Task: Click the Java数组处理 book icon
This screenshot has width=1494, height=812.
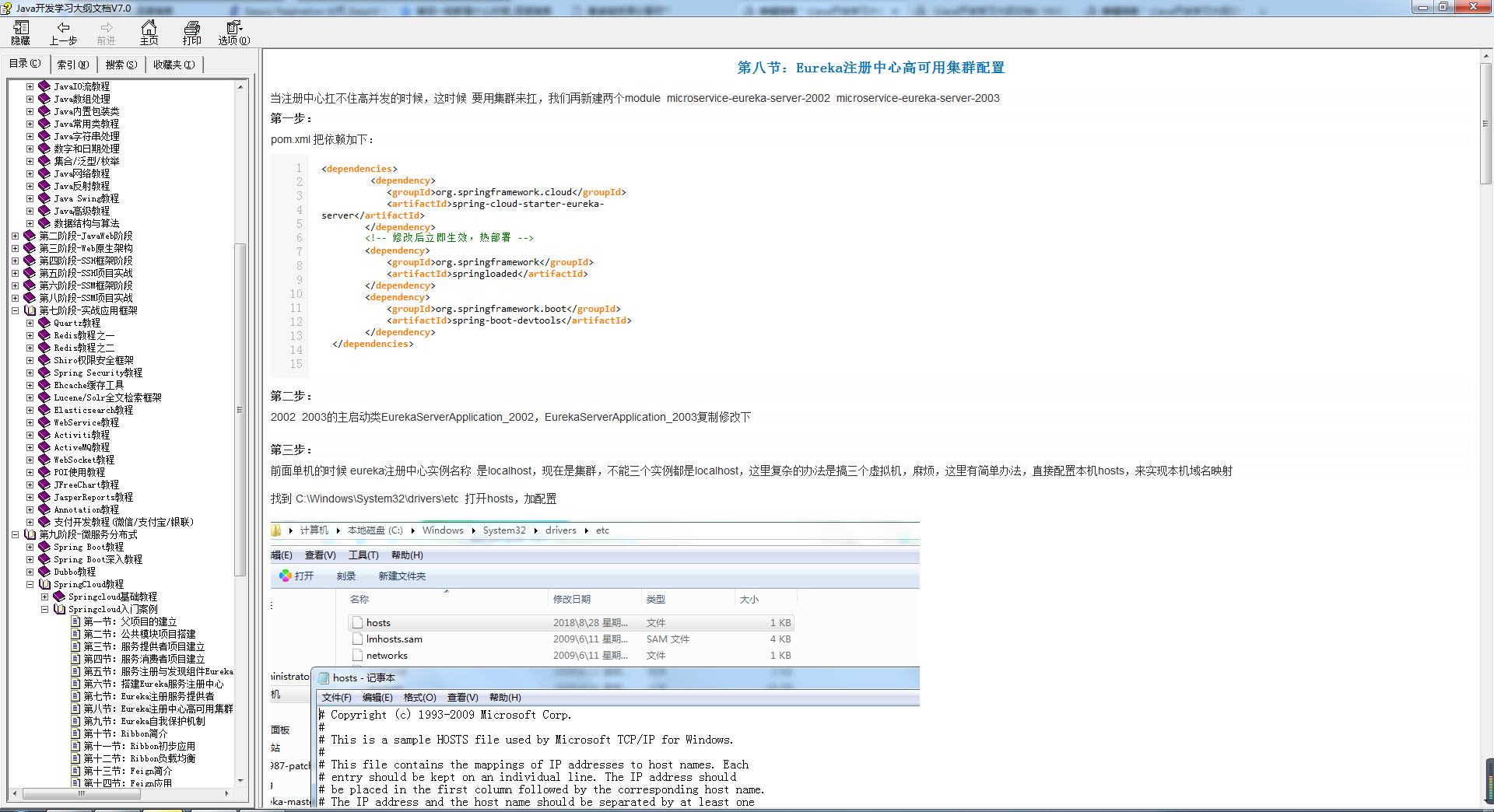Action: pos(44,99)
